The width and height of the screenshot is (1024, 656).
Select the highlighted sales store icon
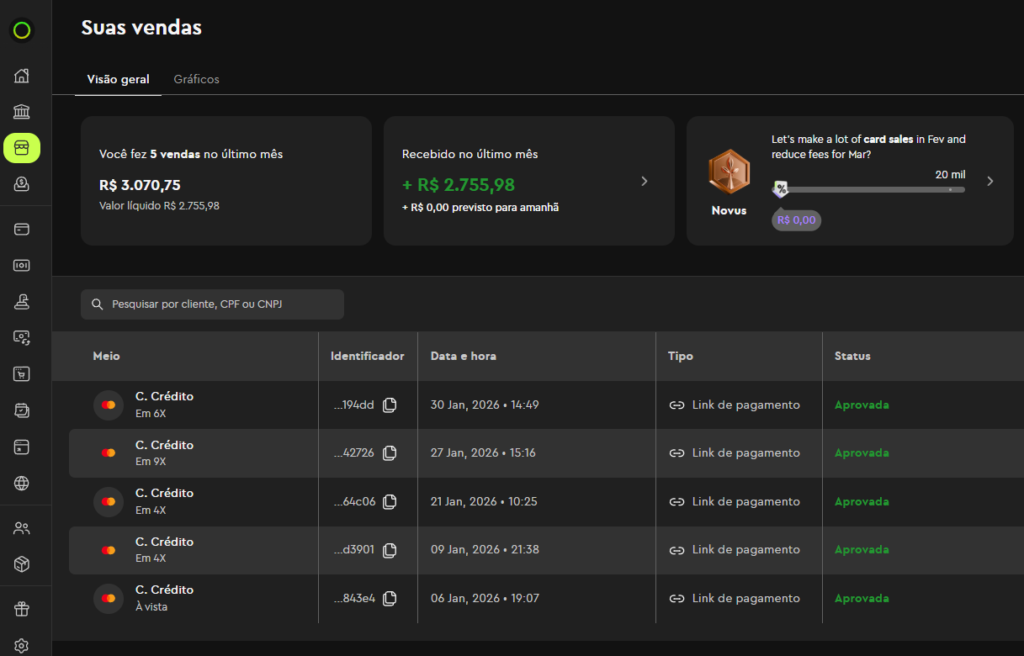click(21, 148)
